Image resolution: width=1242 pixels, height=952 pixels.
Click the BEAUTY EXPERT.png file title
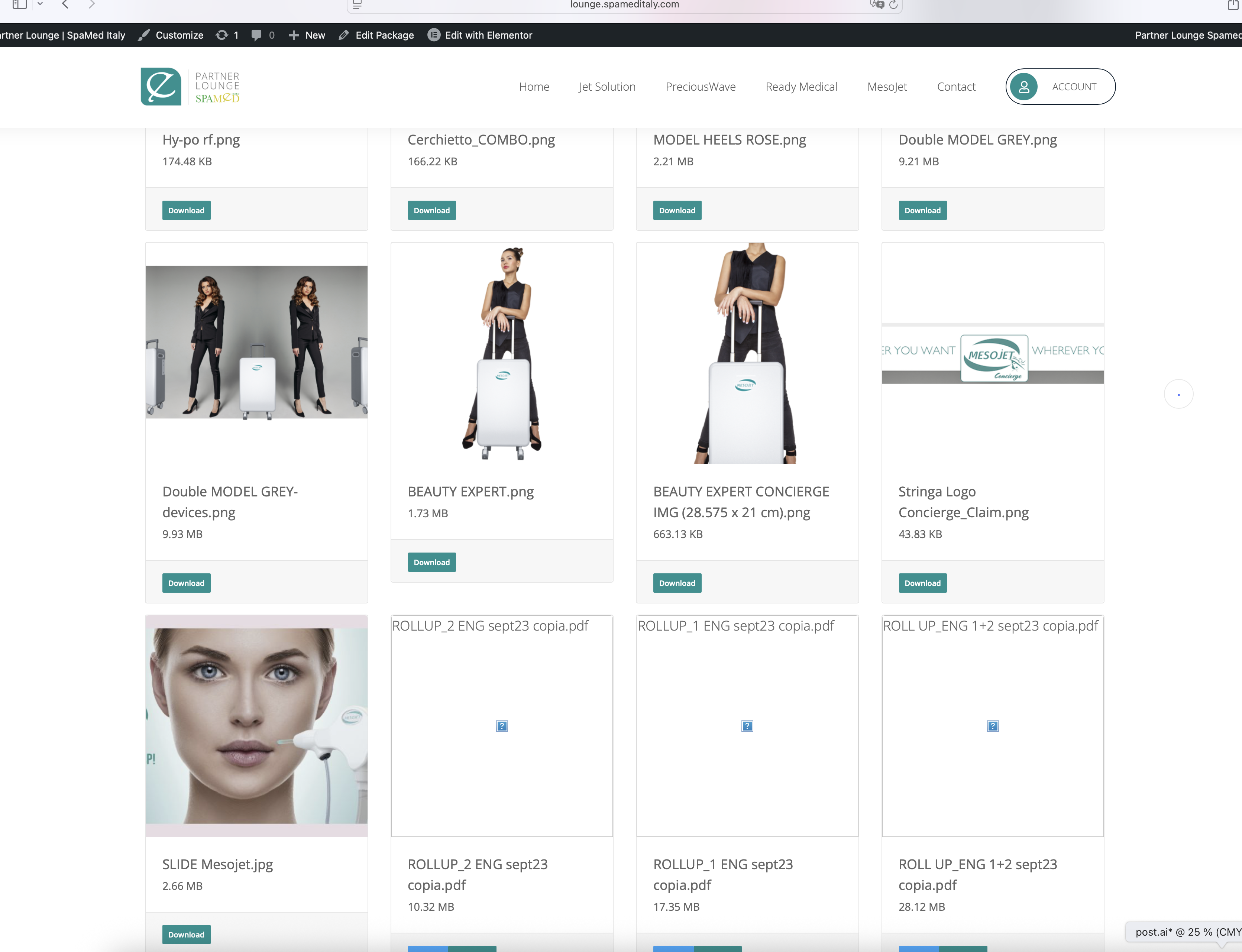[470, 491]
